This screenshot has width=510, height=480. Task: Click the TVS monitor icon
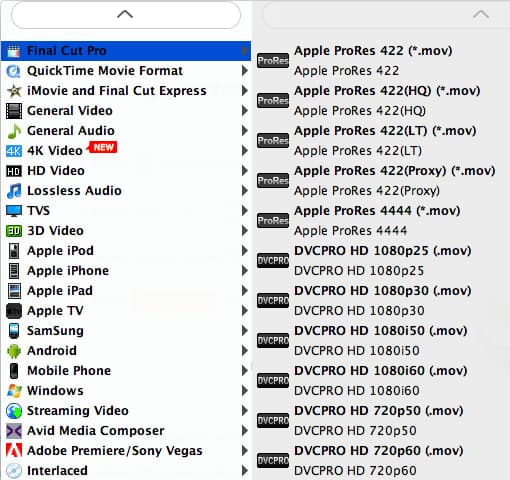point(14,211)
